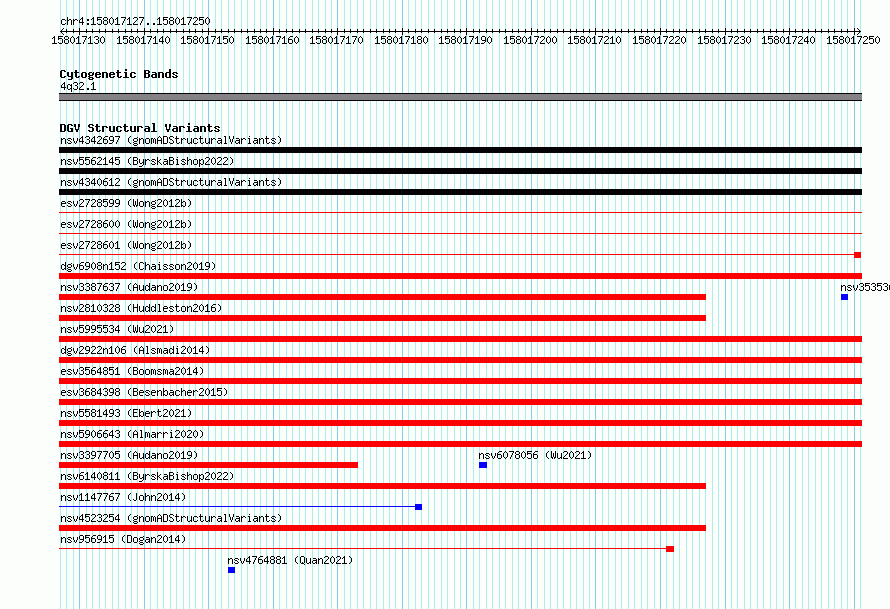The image size is (890, 609).
Task: Select the short red bar under nsv3397705
Action: click(208, 465)
